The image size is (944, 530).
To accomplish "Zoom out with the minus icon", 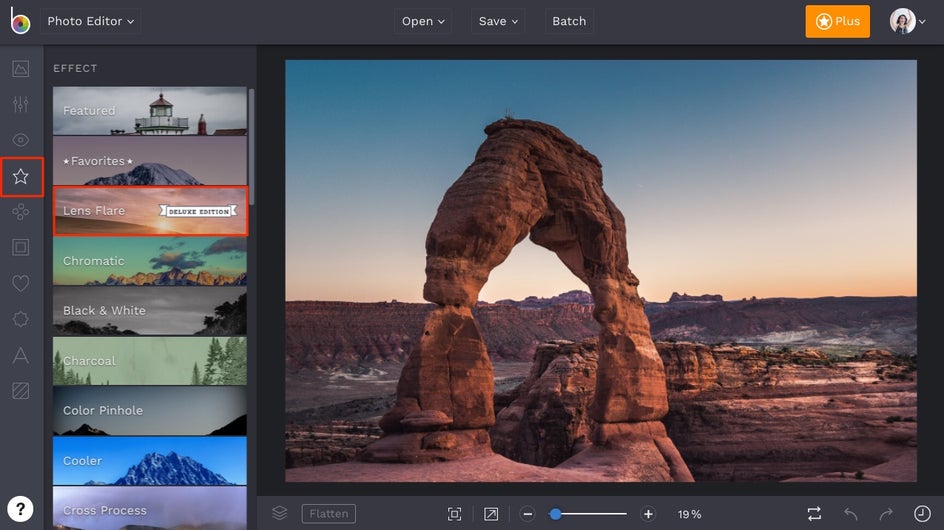I will 527,514.
